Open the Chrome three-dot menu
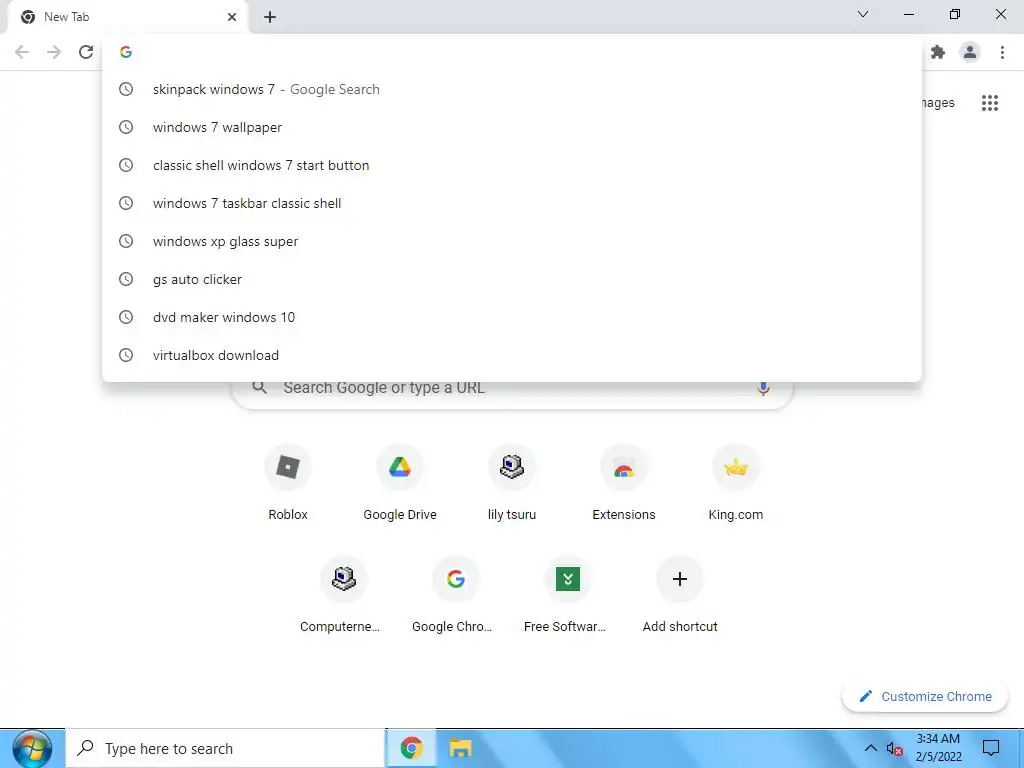Screen dimensions: 1024x768 (1002, 52)
